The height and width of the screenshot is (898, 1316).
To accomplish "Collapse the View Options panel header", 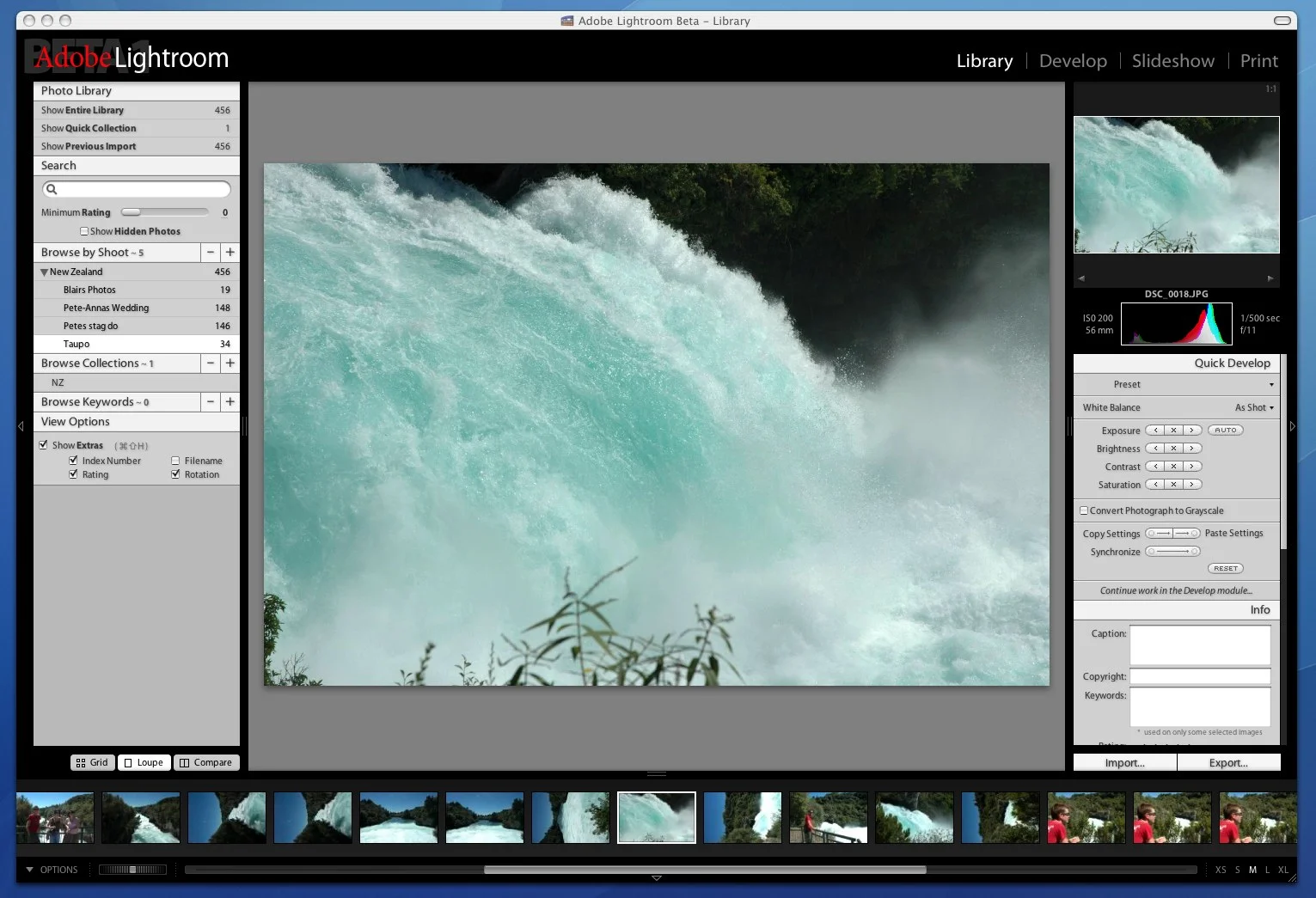I will 137,422.
